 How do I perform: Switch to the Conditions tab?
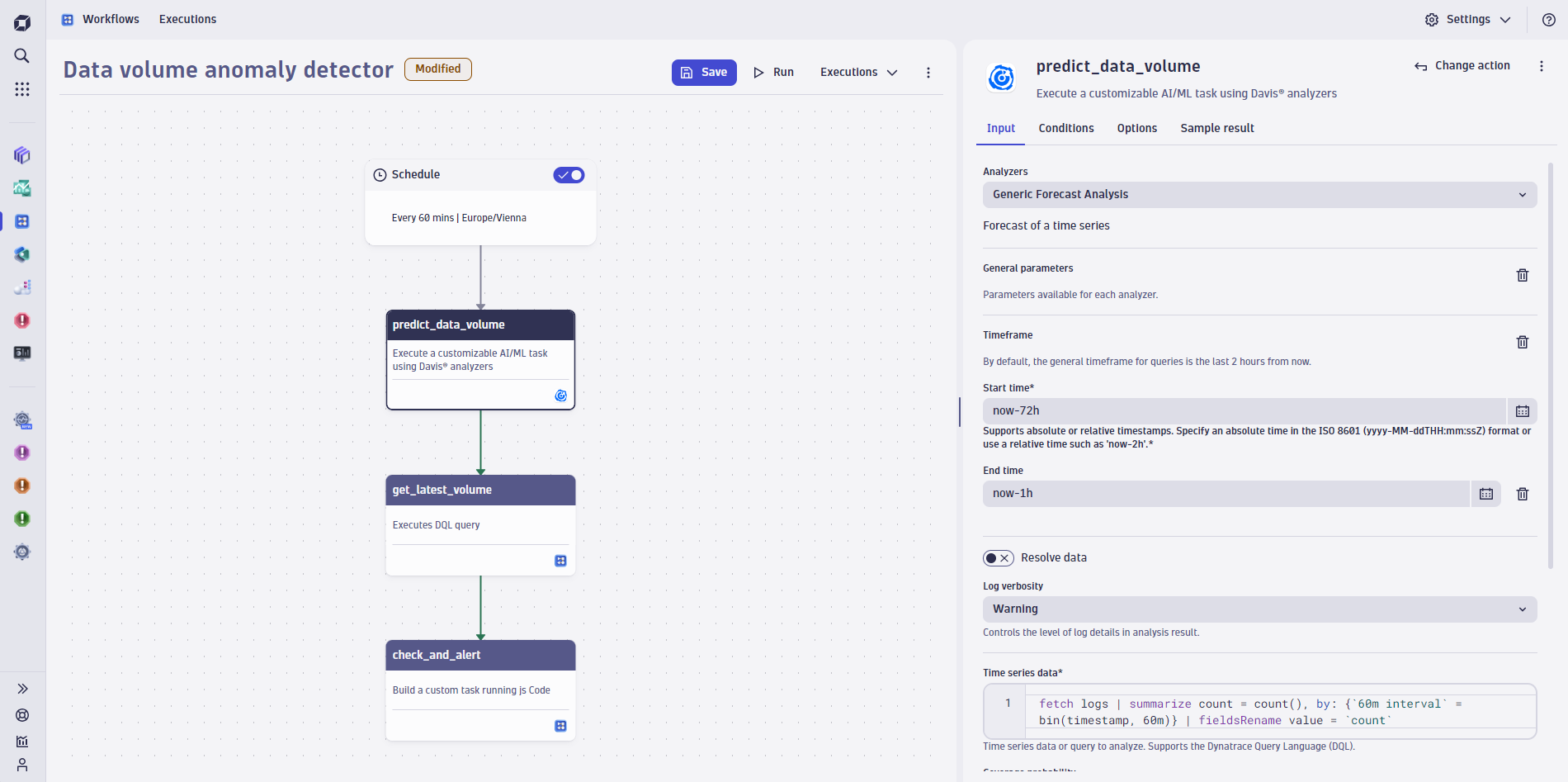pyautogui.click(x=1065, y=128)
